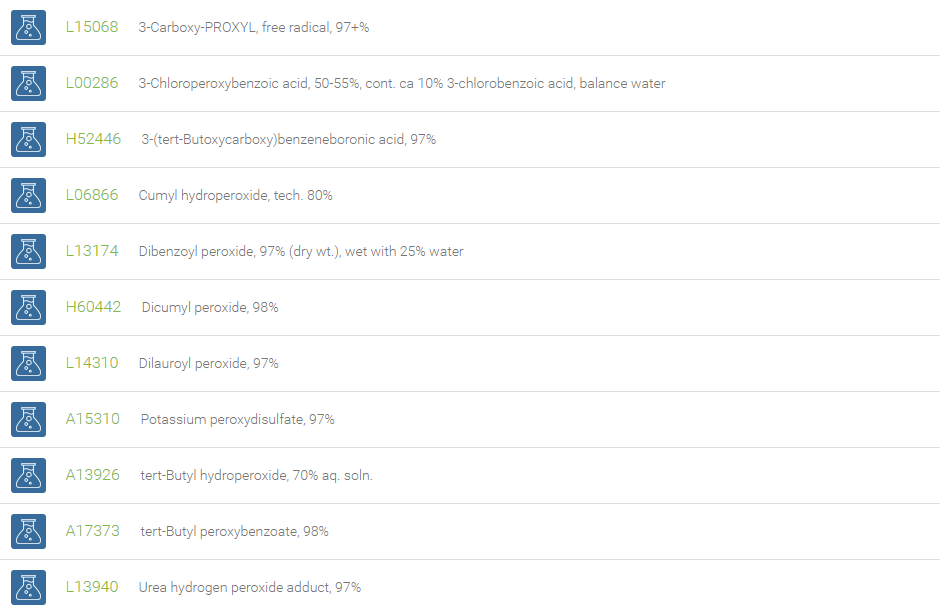Viewport: 940px width, 613px height.
Task: Click the flask icon beside L15068
Action: pyautogui.click(x=28, y=28)
